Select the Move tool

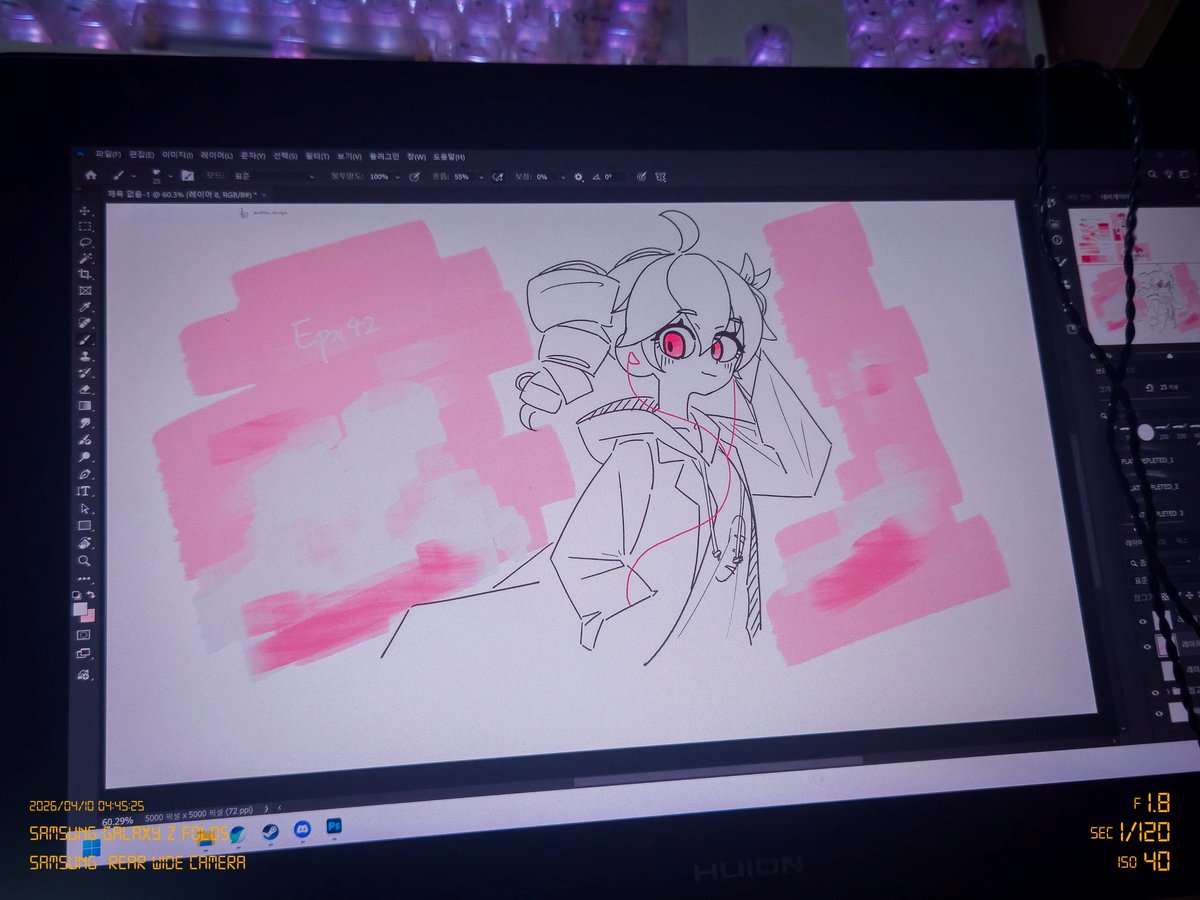click(x=85, y=211)
